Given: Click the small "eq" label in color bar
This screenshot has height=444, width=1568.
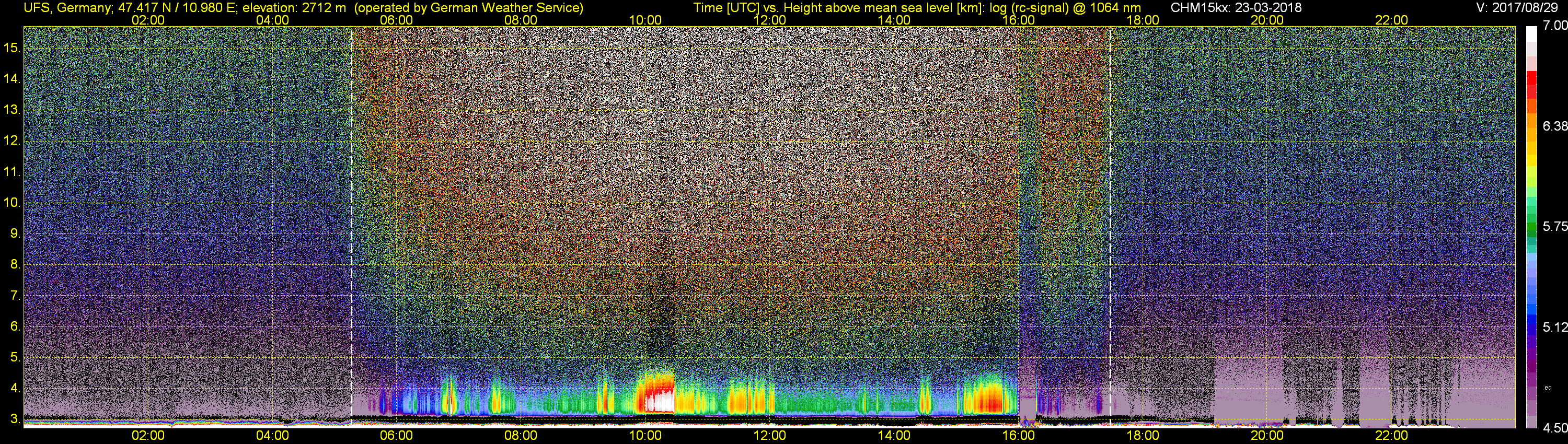Looking at the screenshot, I should click(x=1548, y=388).
